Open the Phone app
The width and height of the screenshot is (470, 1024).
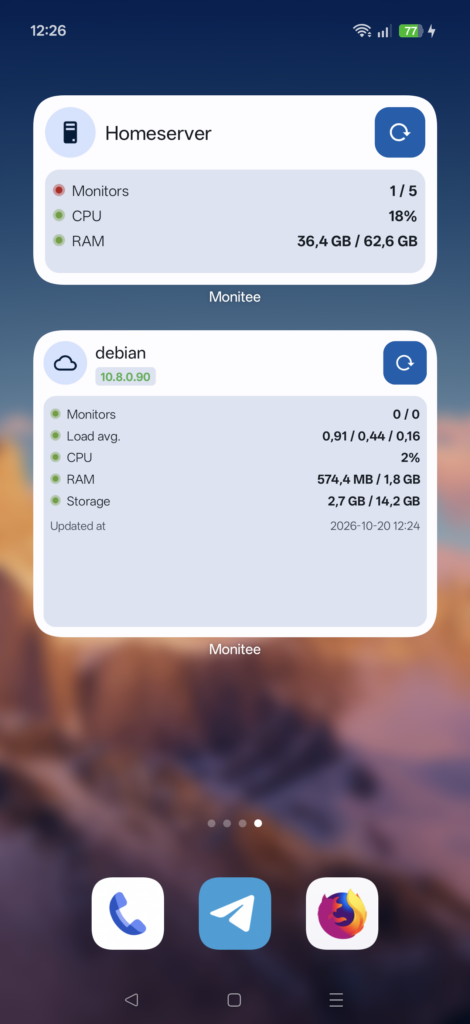tap(127, 913)
